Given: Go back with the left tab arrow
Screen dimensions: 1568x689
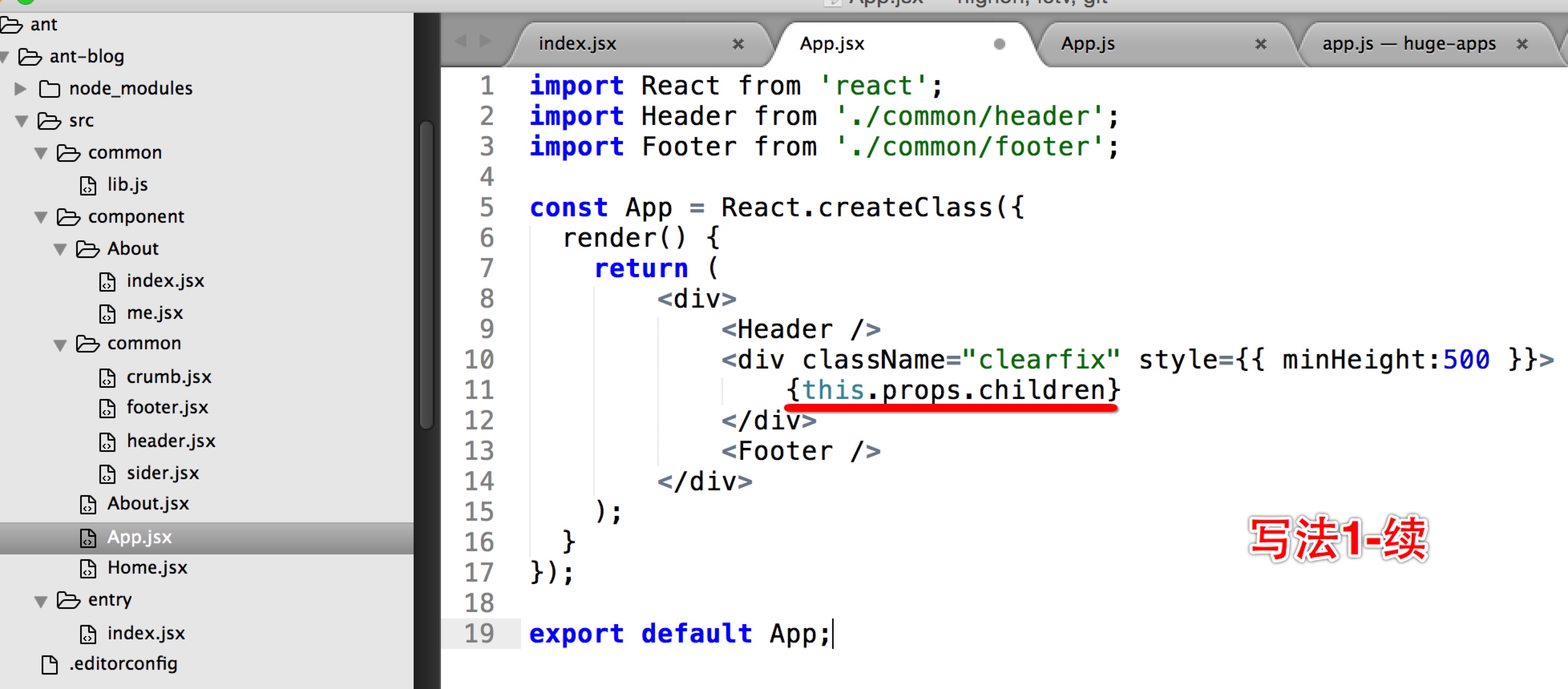Looking at the screenshot, I should pos(461,41).
